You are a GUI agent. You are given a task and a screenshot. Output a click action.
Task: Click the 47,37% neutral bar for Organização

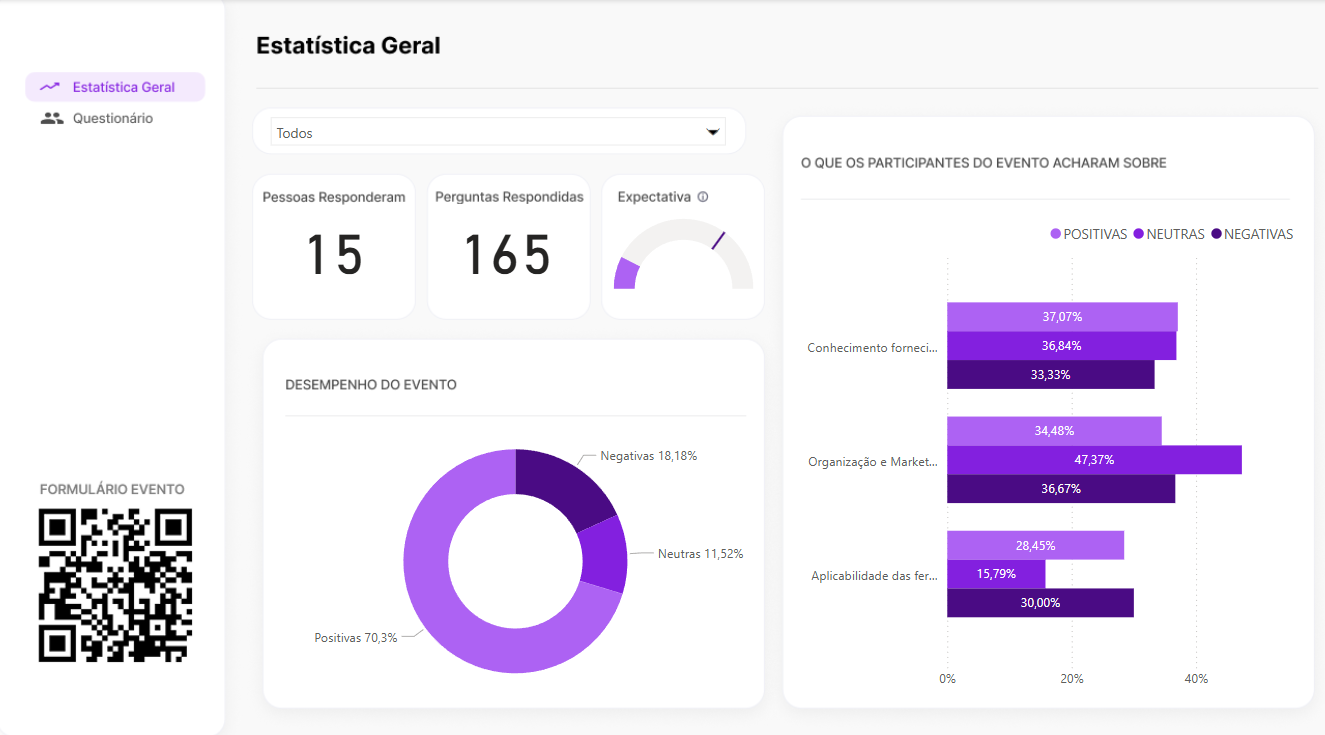pyautogui.click(x=1094, y=460)
